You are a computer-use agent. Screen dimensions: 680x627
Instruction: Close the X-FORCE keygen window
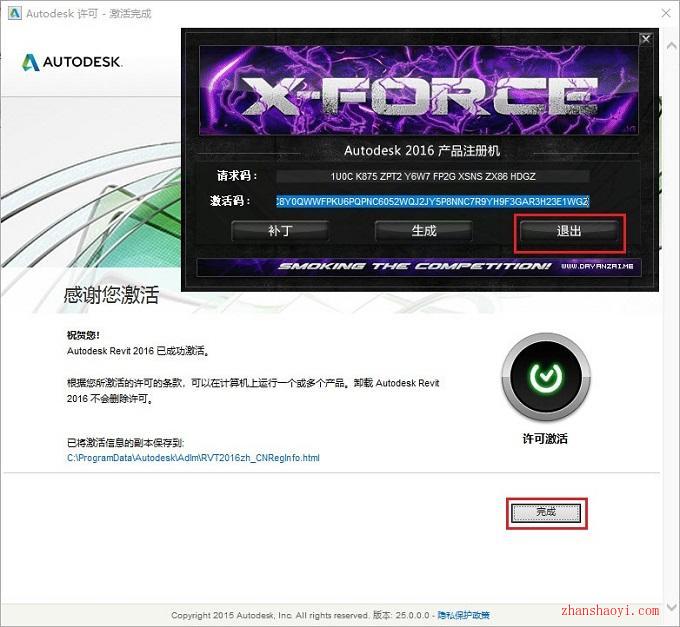coord(646,39)
